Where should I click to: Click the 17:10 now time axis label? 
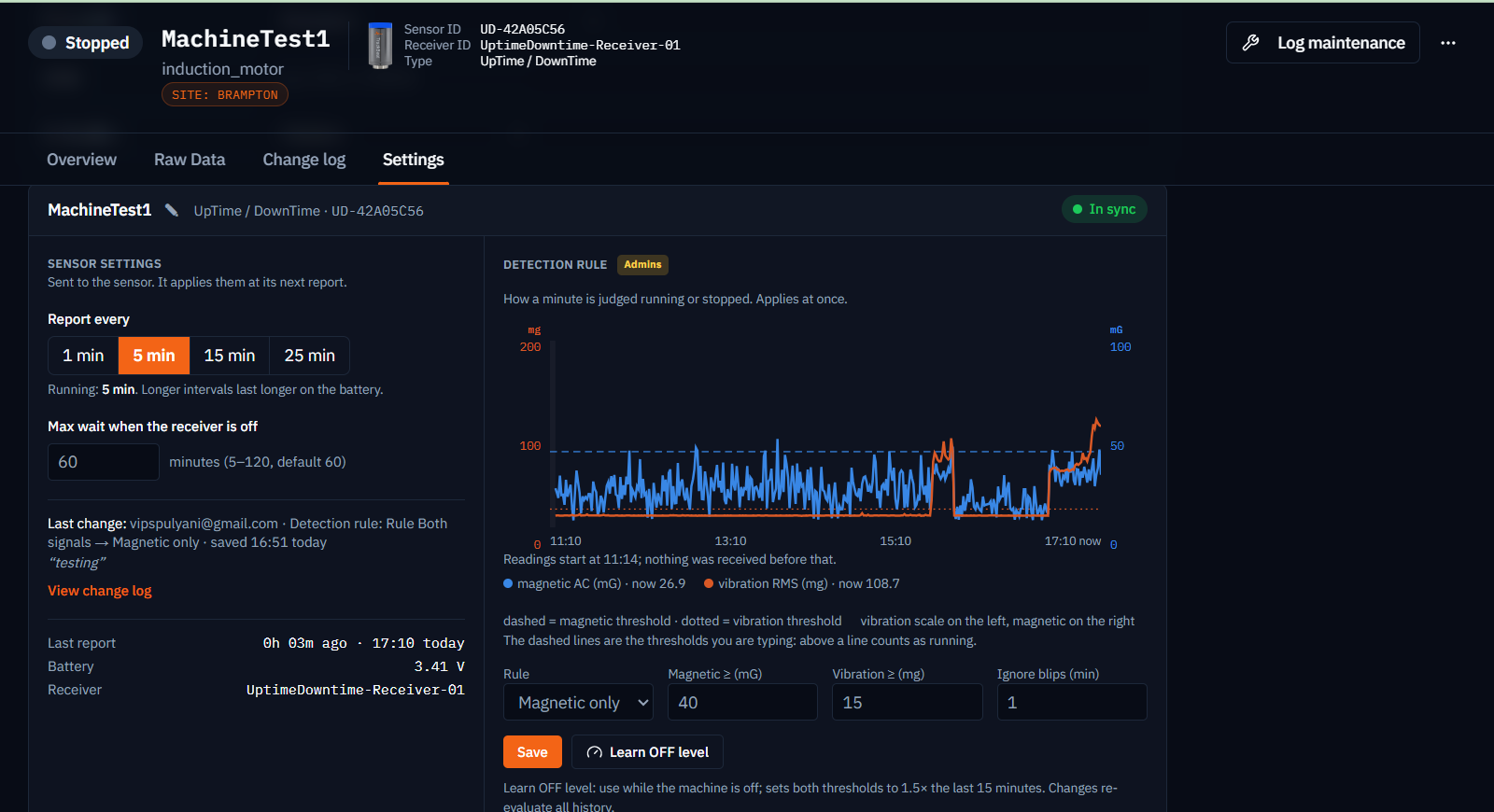[x=1073, y=540]
